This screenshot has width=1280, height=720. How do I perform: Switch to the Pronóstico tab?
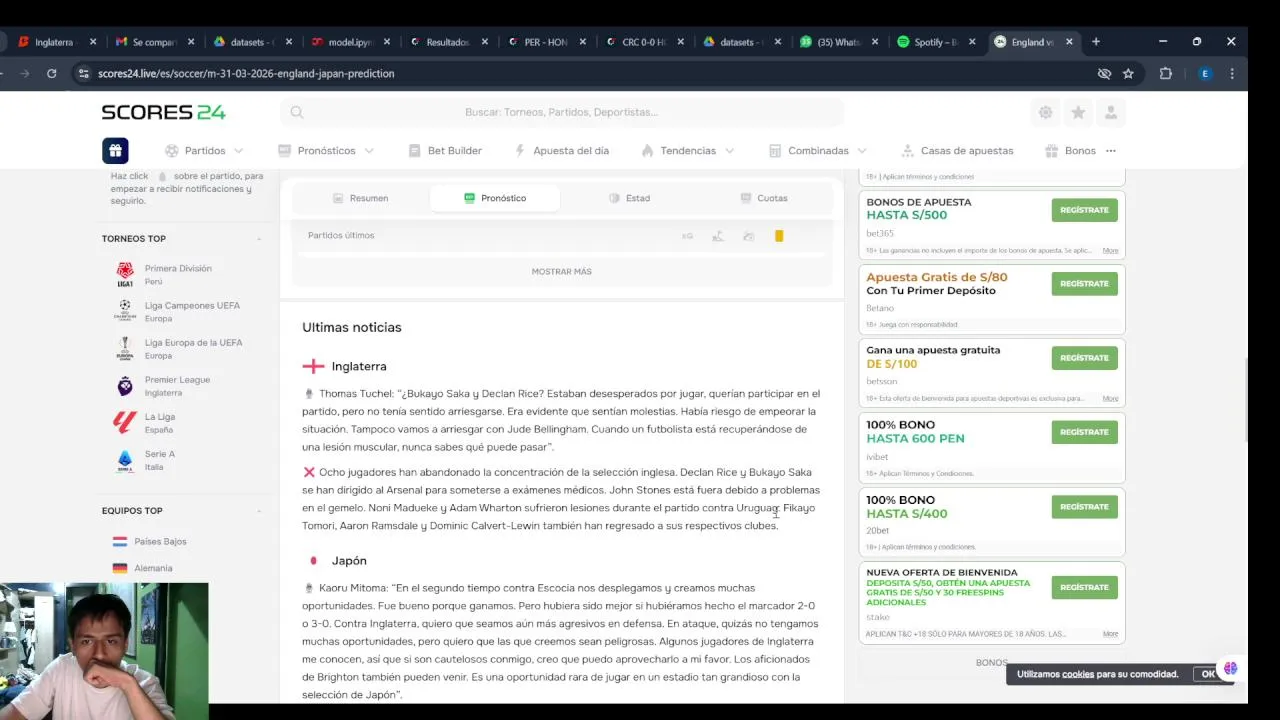click(x=495, y=198)
